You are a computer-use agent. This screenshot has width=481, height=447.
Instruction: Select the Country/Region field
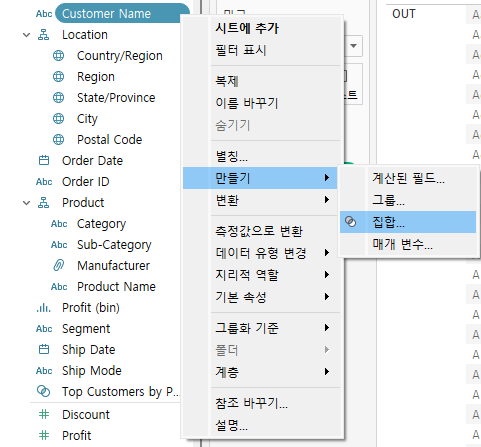click(120, 56)
